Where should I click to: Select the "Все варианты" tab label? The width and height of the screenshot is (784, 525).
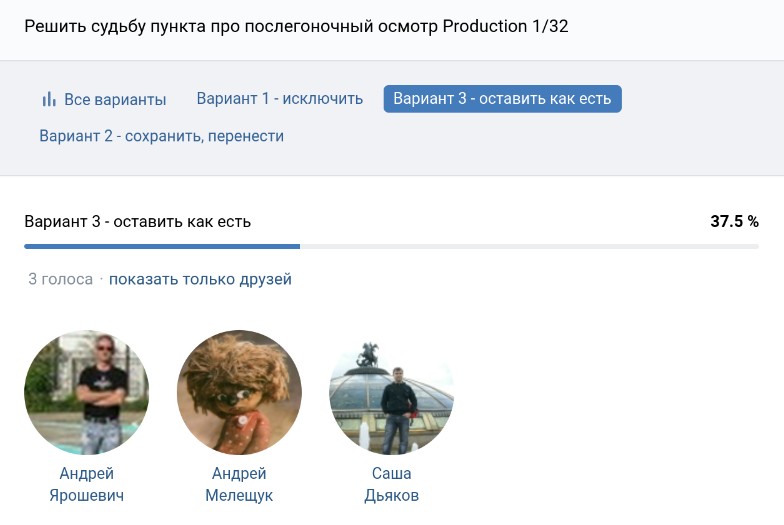[115, 100]
